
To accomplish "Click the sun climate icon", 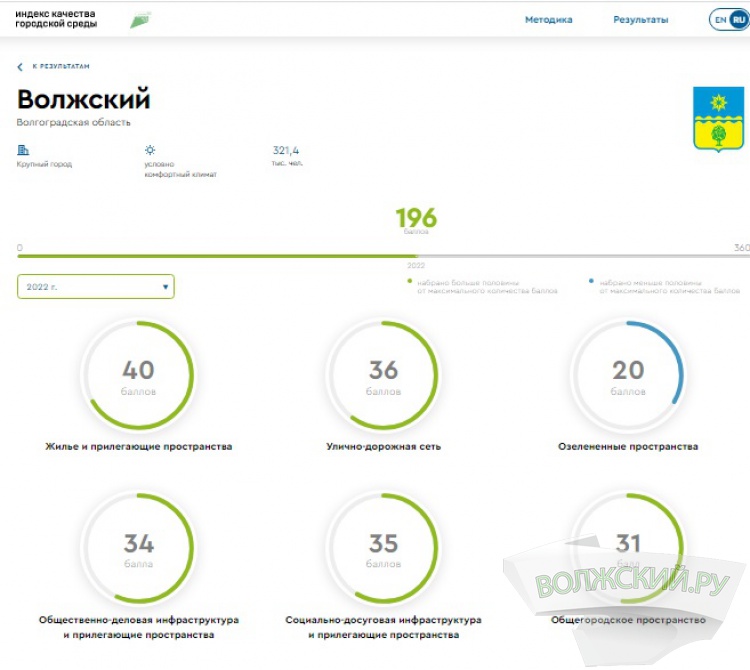I will click(x=150, y=150).
